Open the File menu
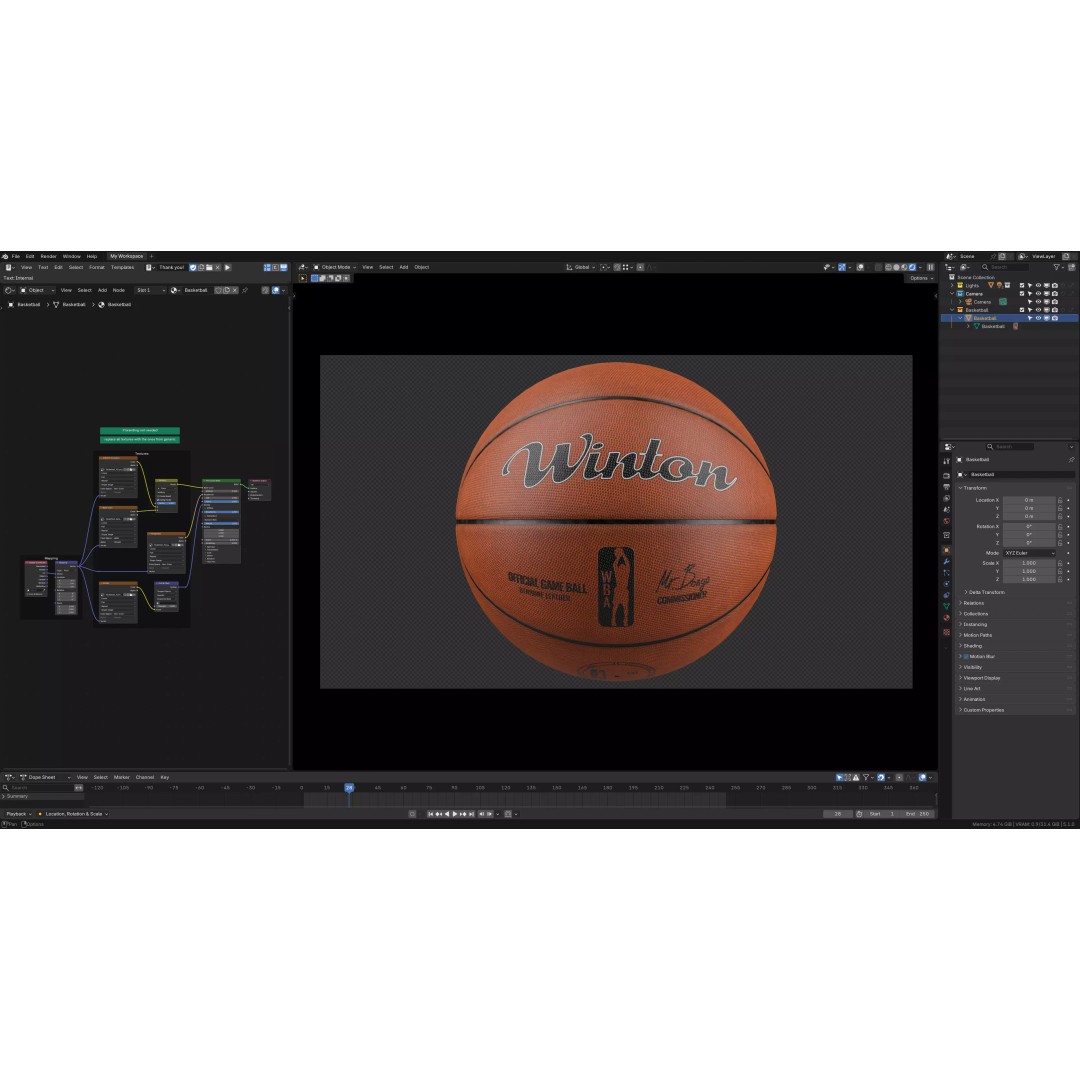The height and width of the screenshot is (1080, 1080). click(16, 256)
